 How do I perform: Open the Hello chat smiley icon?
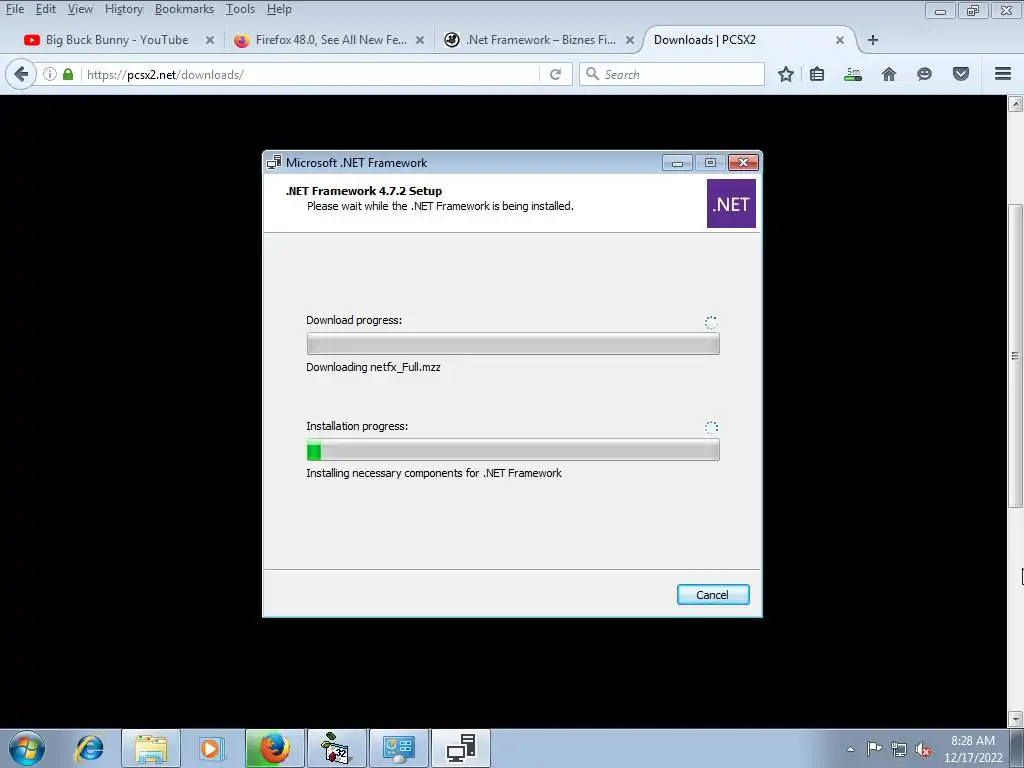pyautogui.click(x=924, y=74)
